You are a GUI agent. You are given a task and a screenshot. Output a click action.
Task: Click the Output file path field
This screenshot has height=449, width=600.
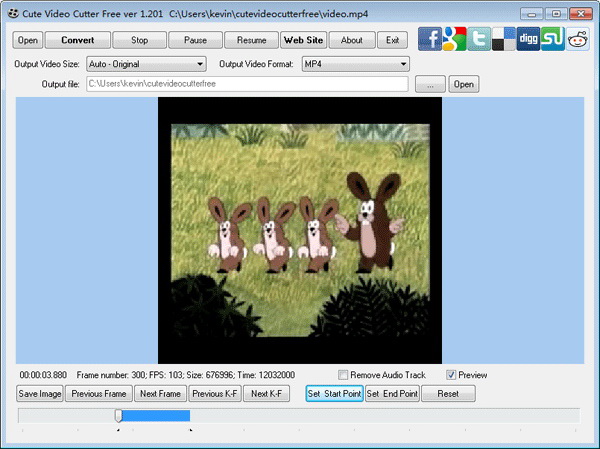click(x=248, y=84)
